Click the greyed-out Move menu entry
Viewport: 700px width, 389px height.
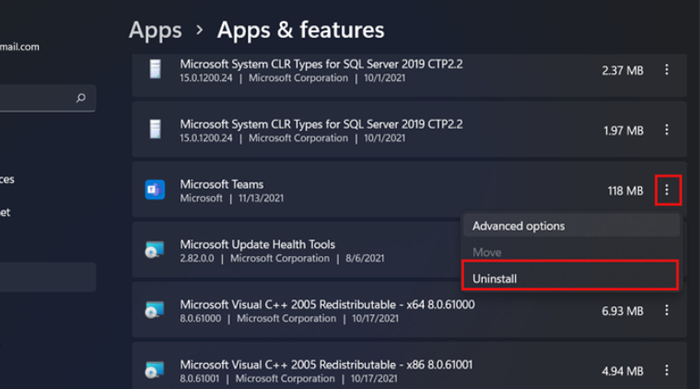tap(487, 252)
